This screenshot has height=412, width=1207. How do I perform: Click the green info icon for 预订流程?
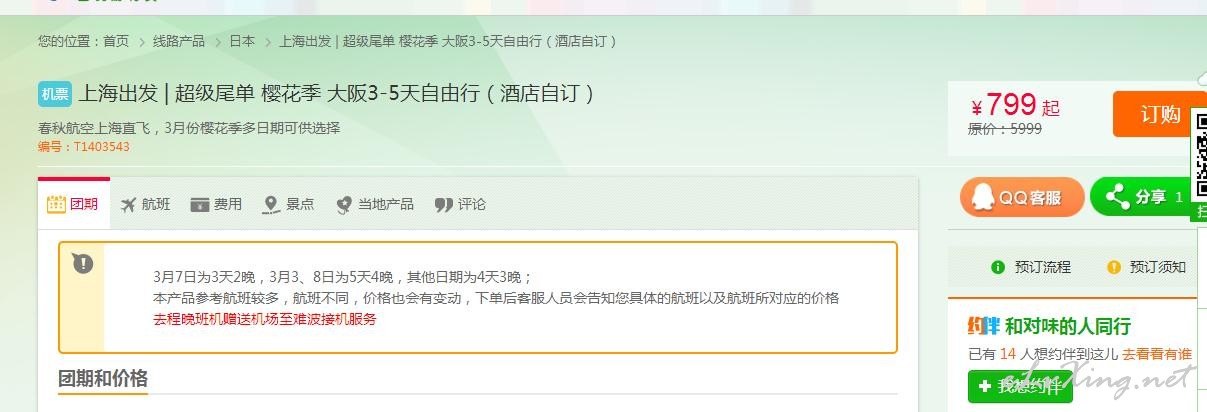click(x=997, y=267)
